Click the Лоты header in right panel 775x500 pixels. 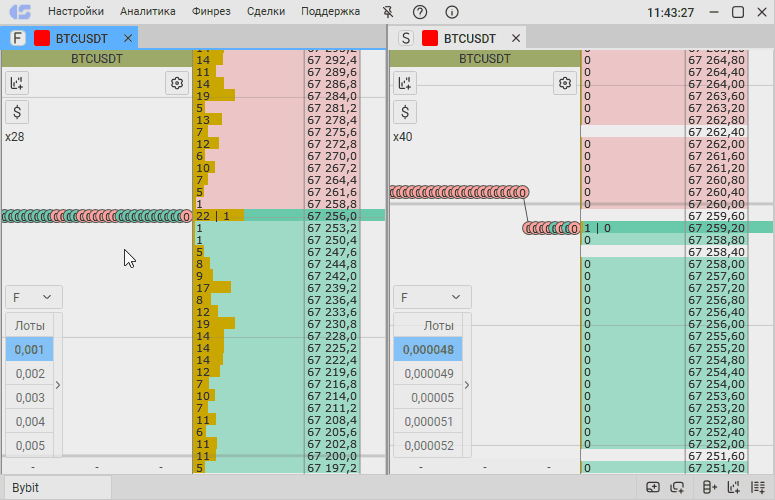coord(428,326)
